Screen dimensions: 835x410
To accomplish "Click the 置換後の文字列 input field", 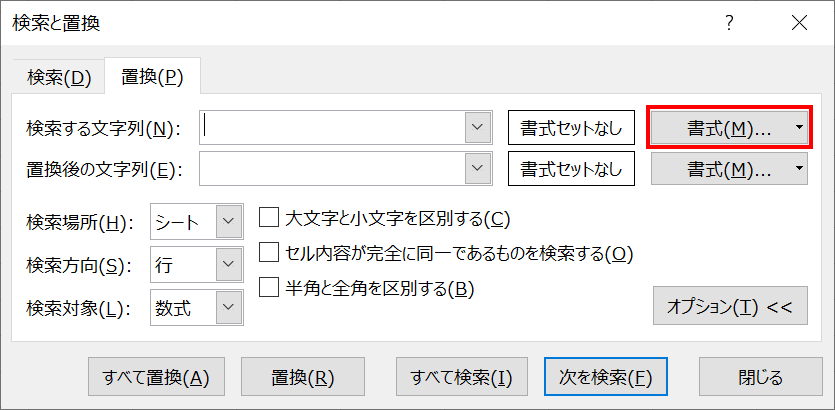I will 332,169.
